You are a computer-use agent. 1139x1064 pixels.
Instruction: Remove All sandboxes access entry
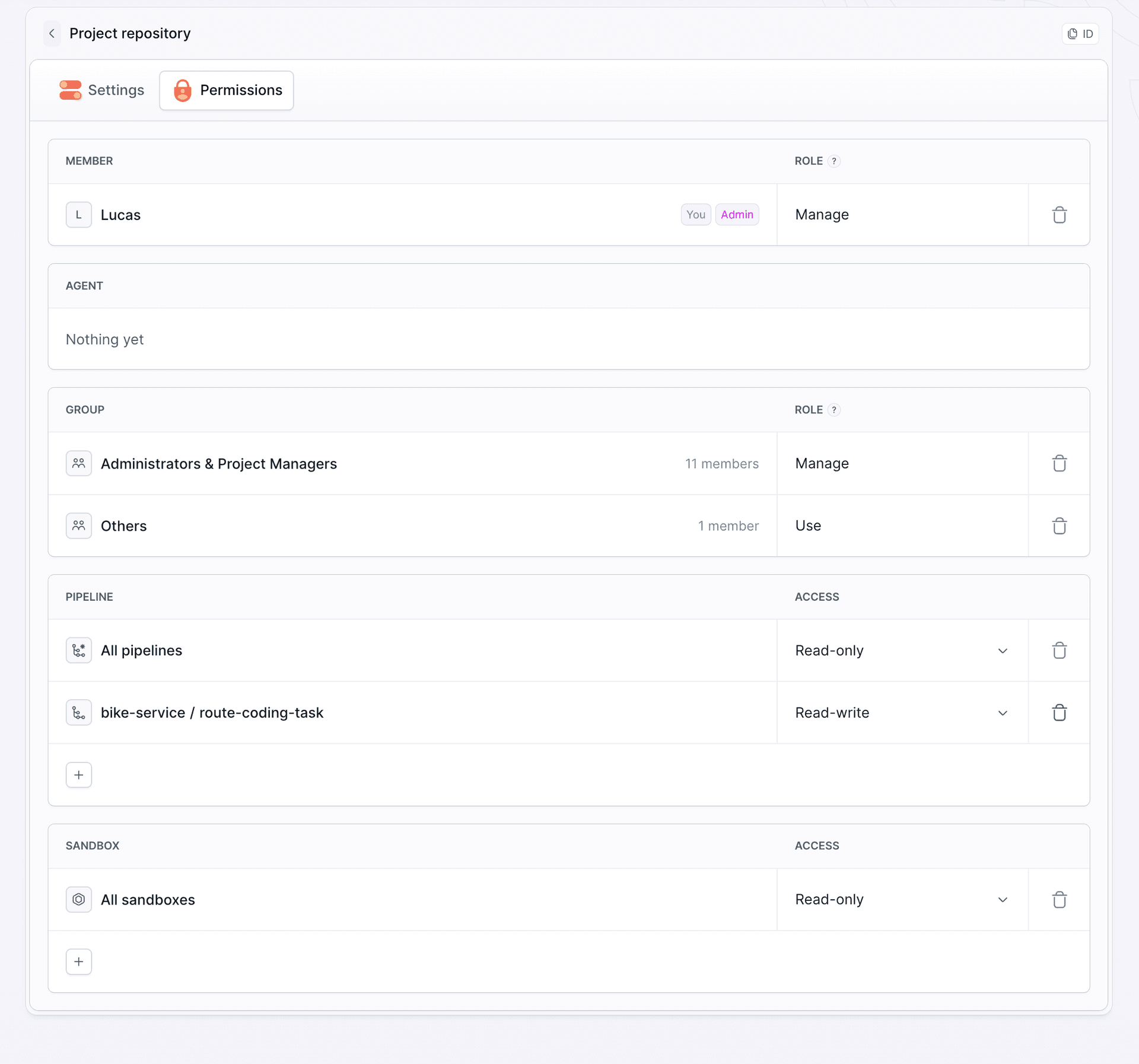[x=1059, y=900]
